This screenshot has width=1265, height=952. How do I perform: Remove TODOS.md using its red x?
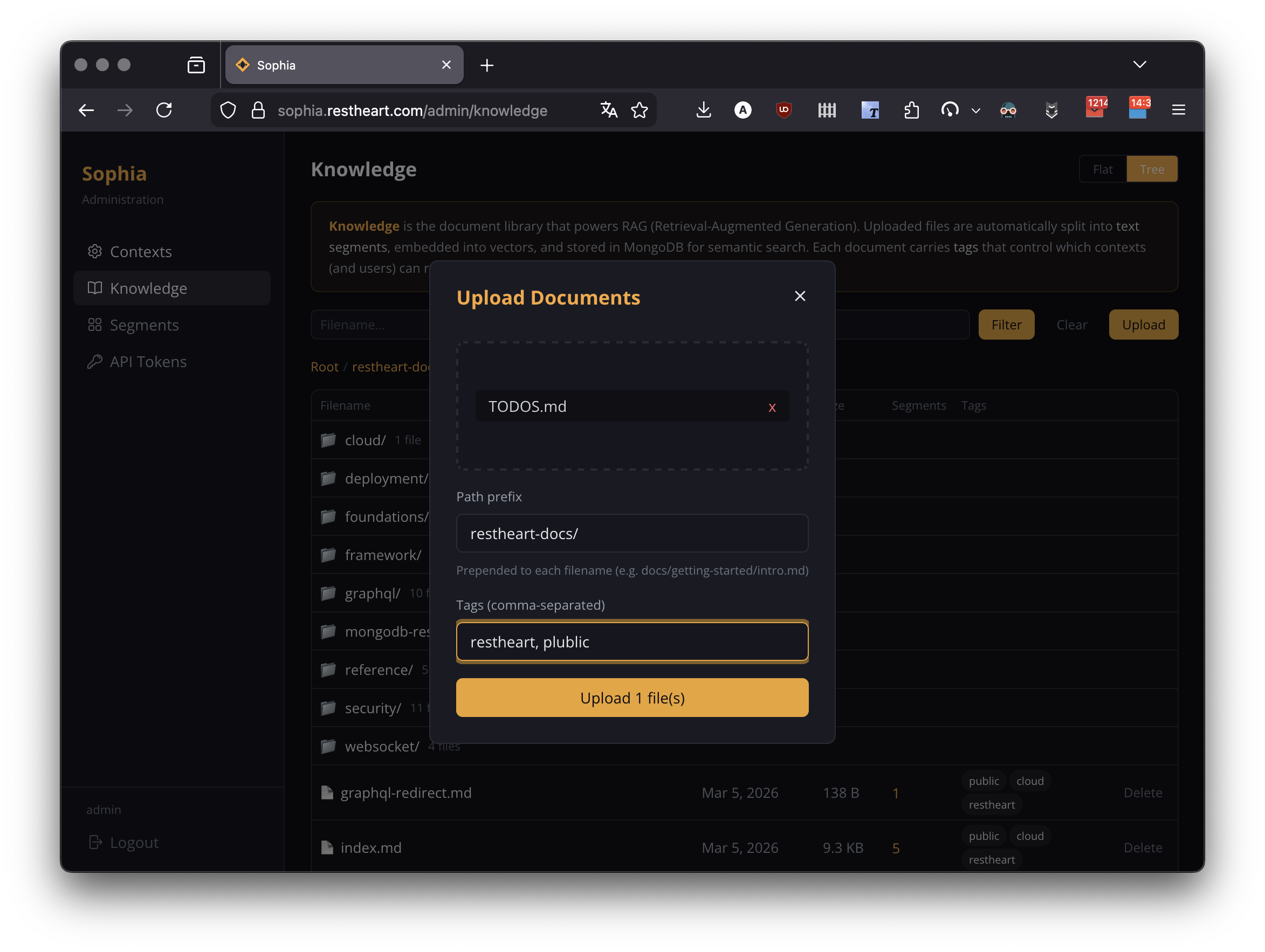pos(772,407)
